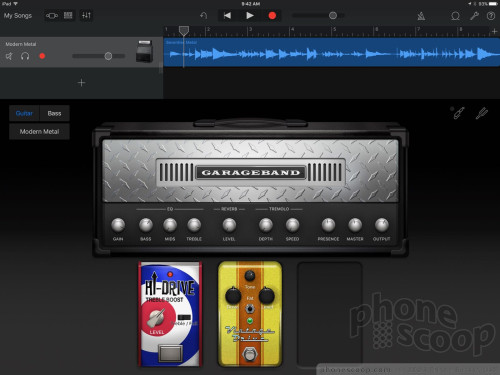Adjust the master volume slider knob
This screenshot has width=500, height=375.
333,16
